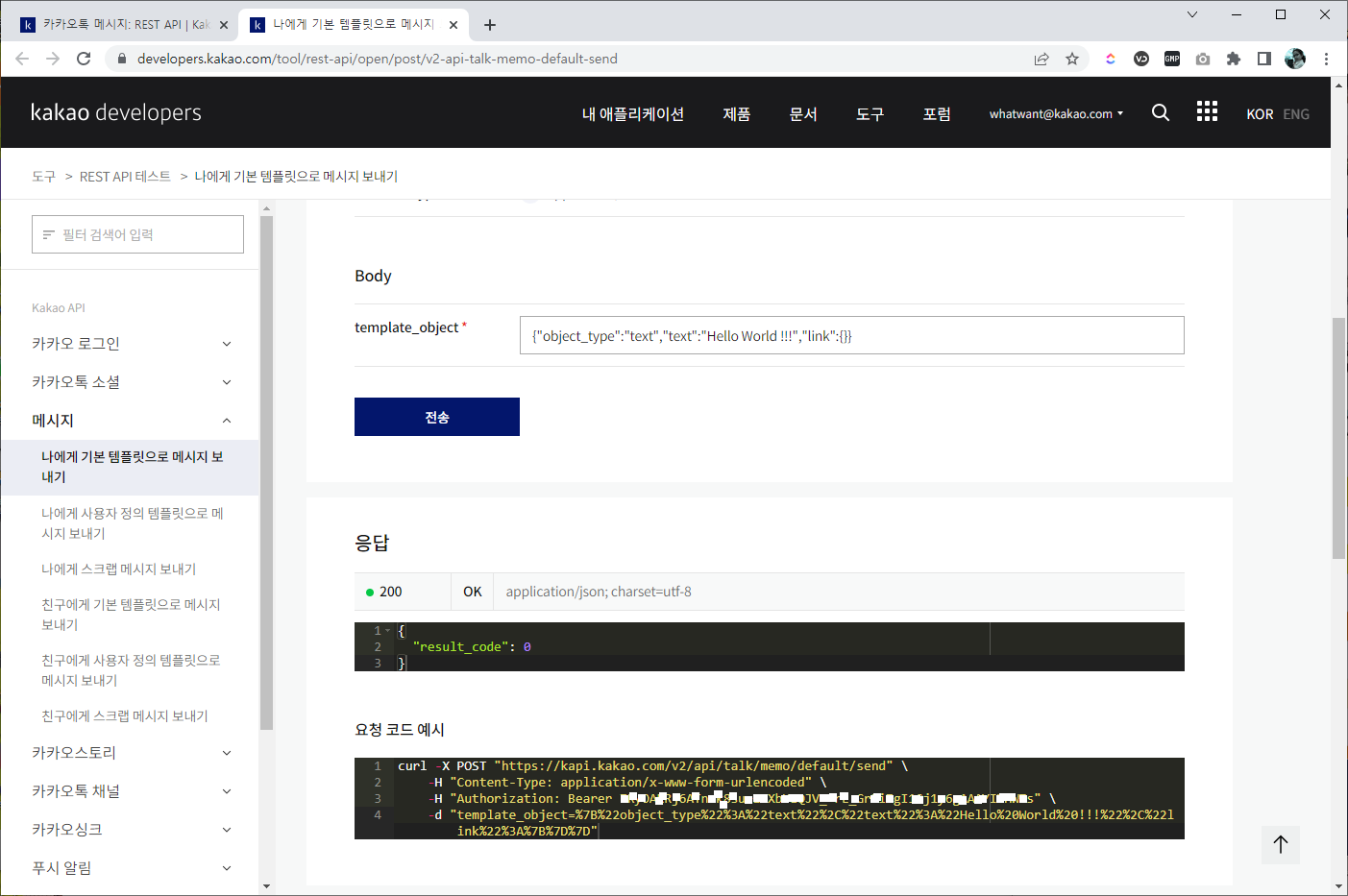Click the 200 status code indicator

coord(384,592)
